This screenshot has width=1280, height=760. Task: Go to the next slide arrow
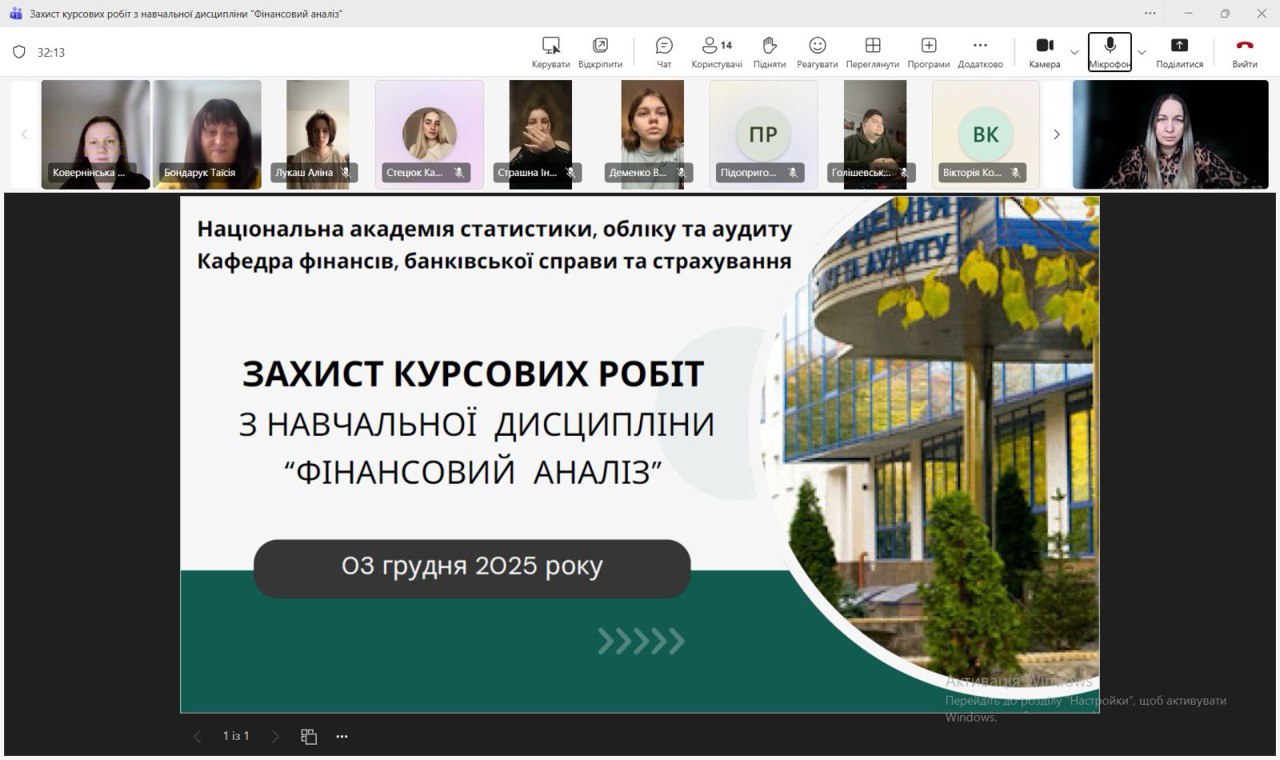[x=276, y=736]
